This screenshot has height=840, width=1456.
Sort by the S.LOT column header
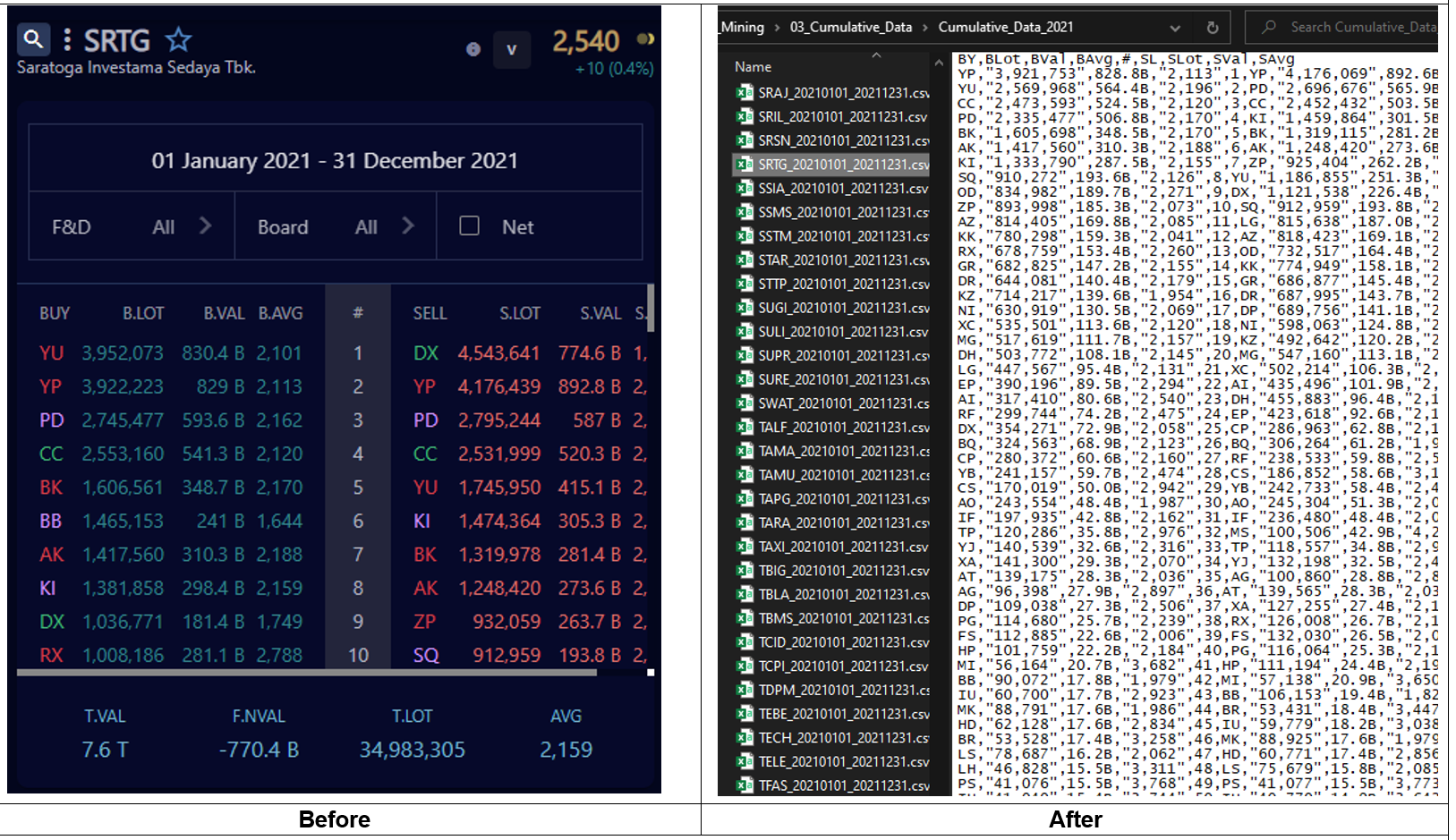point(520,313)
